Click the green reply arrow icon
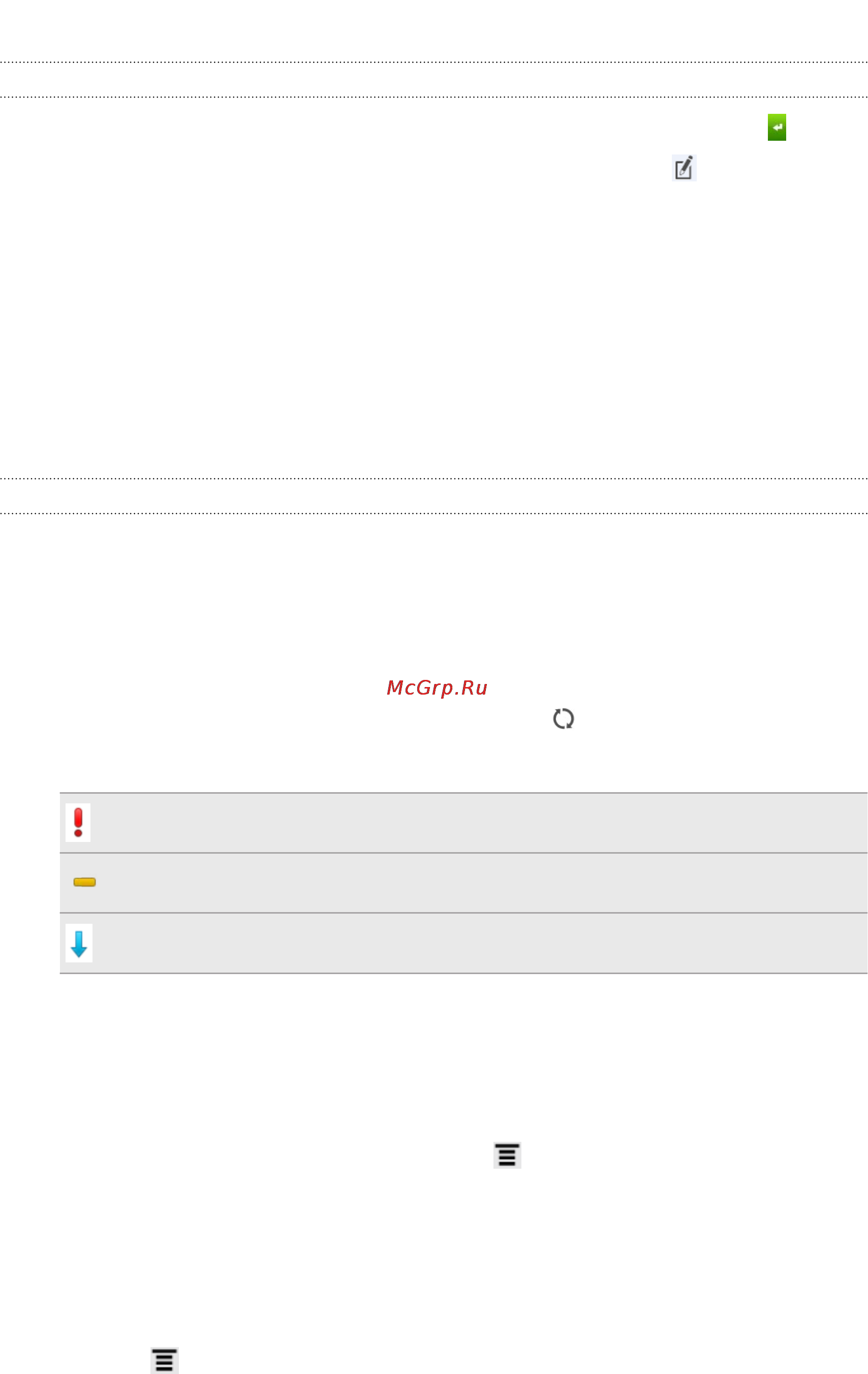Image resolution: width=868 pixels, height=1374 pixels. (777, 127)
